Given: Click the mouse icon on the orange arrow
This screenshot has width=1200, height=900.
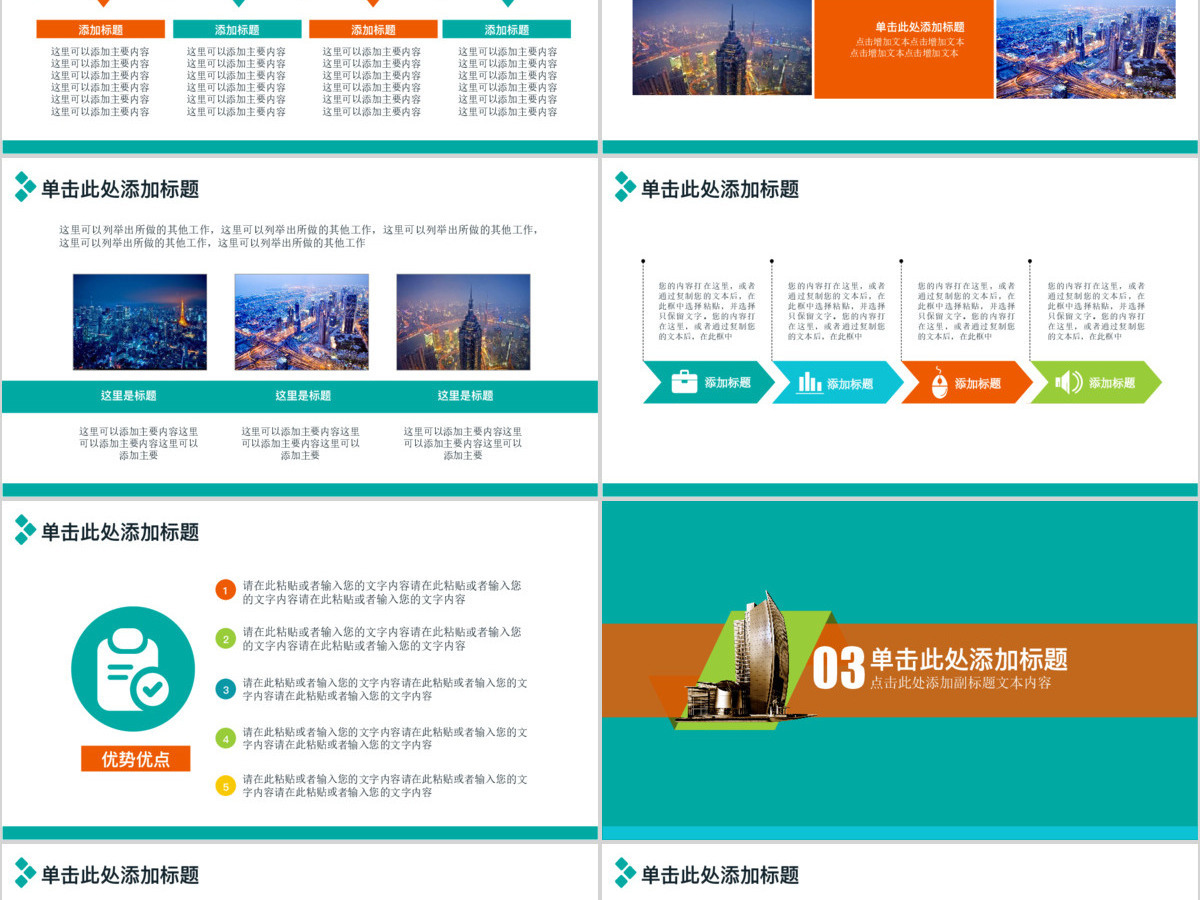Looking at the screenshot, I should [939, 383].
